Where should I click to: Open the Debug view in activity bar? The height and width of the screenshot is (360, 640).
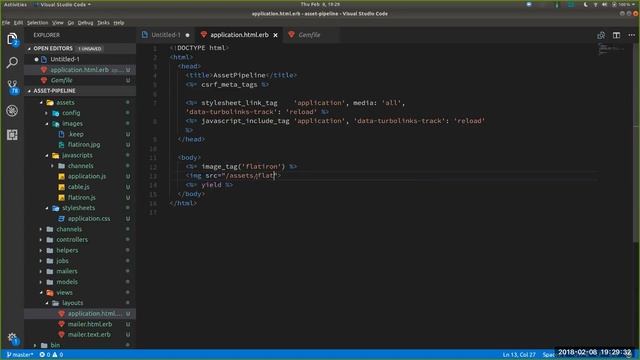coord(12,111)
